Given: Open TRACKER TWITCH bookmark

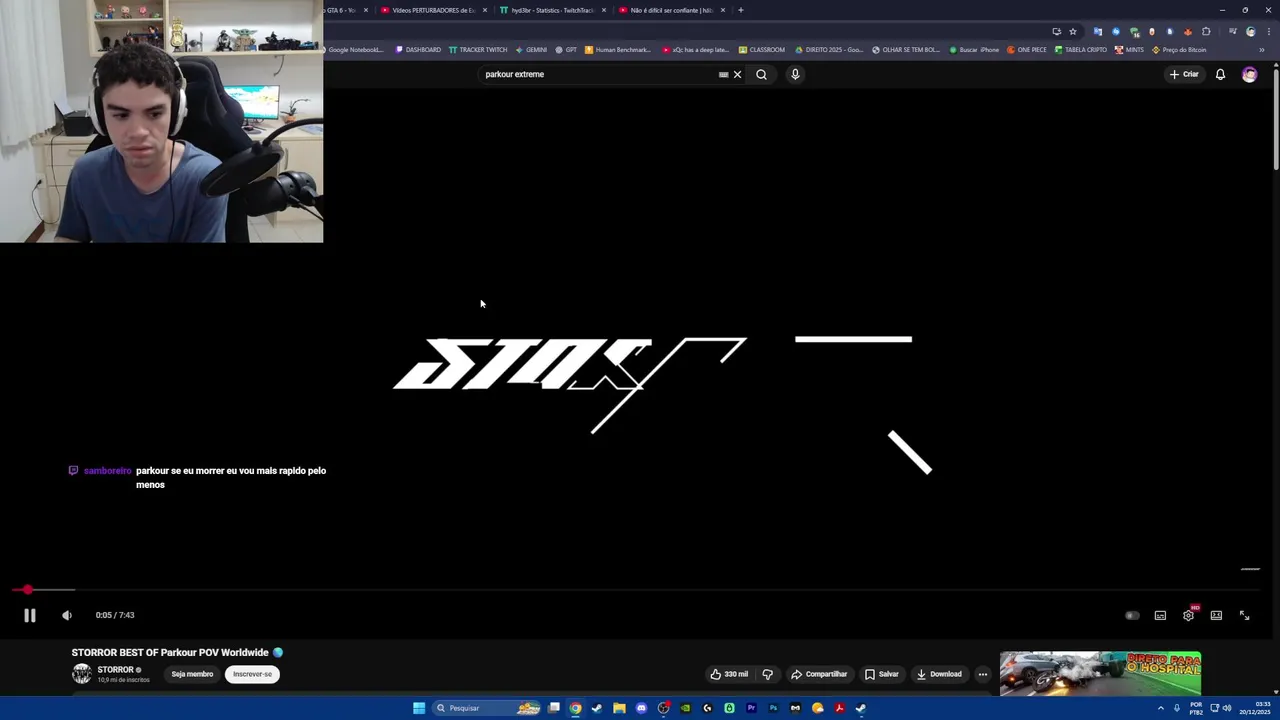Looking at the screenshot, I should [x=478, y=50].
